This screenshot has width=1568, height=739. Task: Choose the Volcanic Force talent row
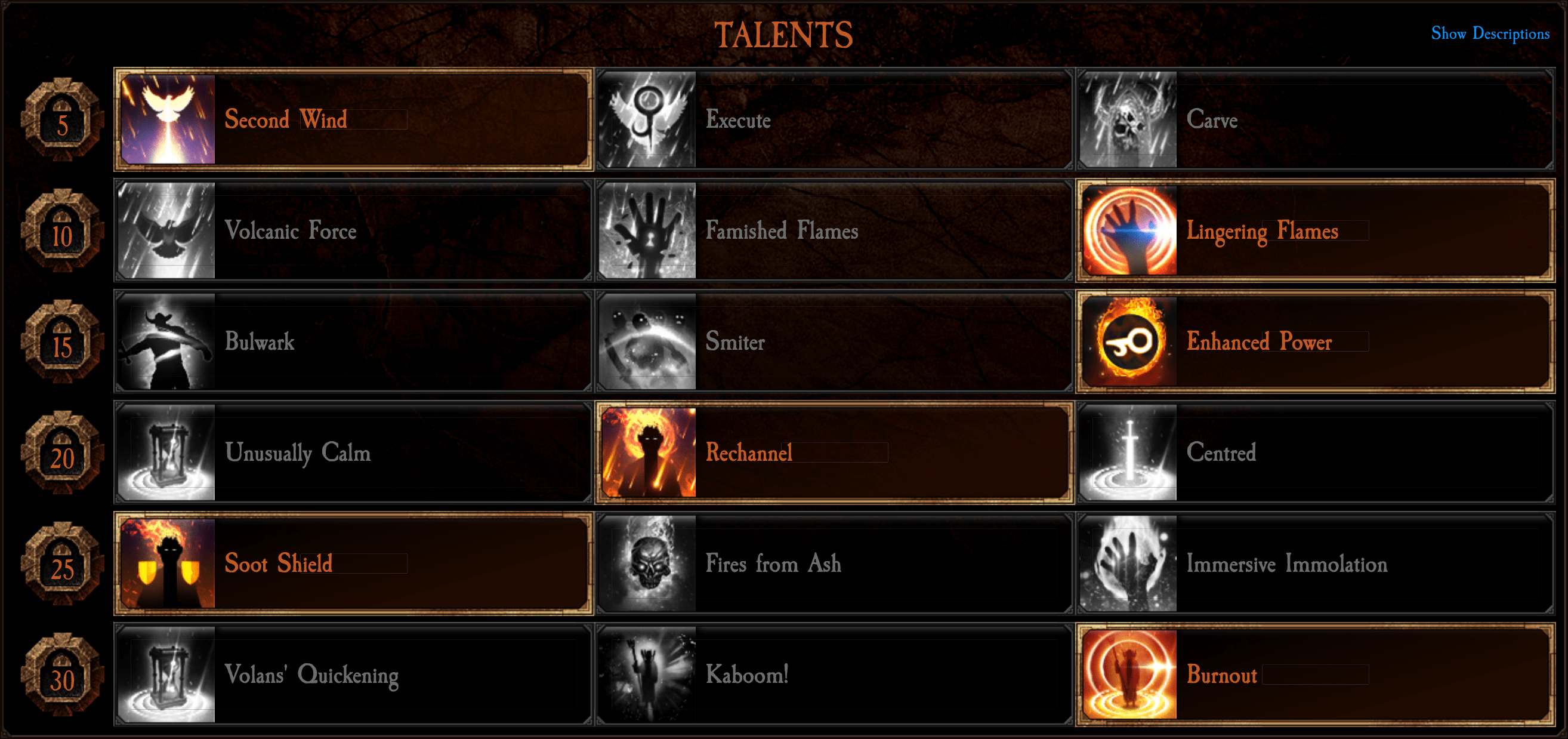354,230
